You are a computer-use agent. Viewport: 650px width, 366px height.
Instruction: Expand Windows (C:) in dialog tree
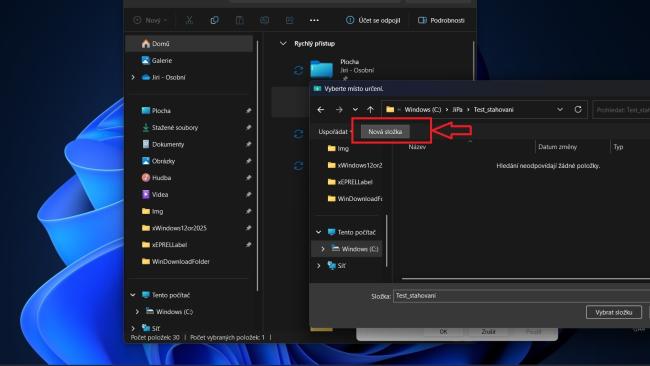pyautogui.click(x=323, y=249)
